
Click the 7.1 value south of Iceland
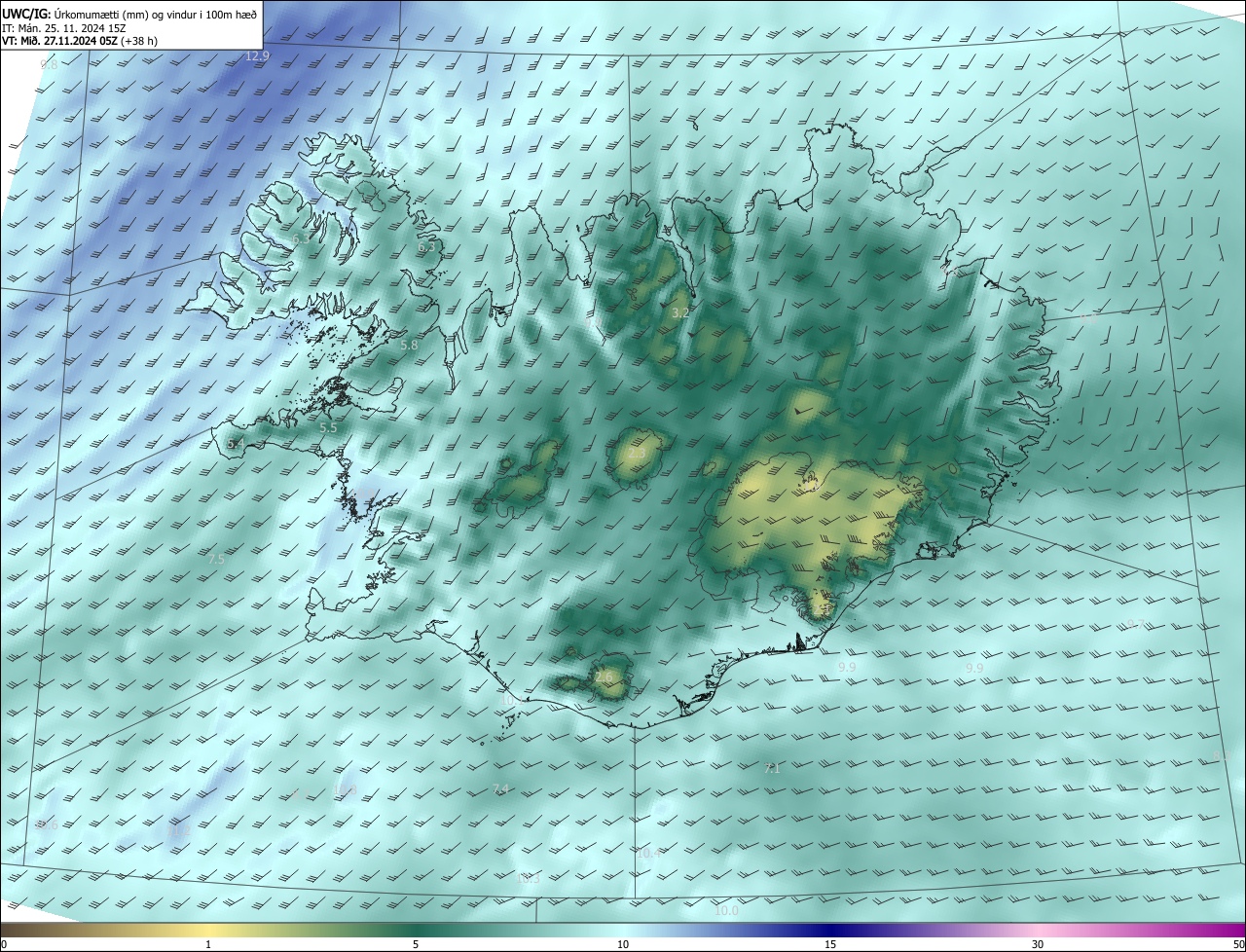[772, 768]
